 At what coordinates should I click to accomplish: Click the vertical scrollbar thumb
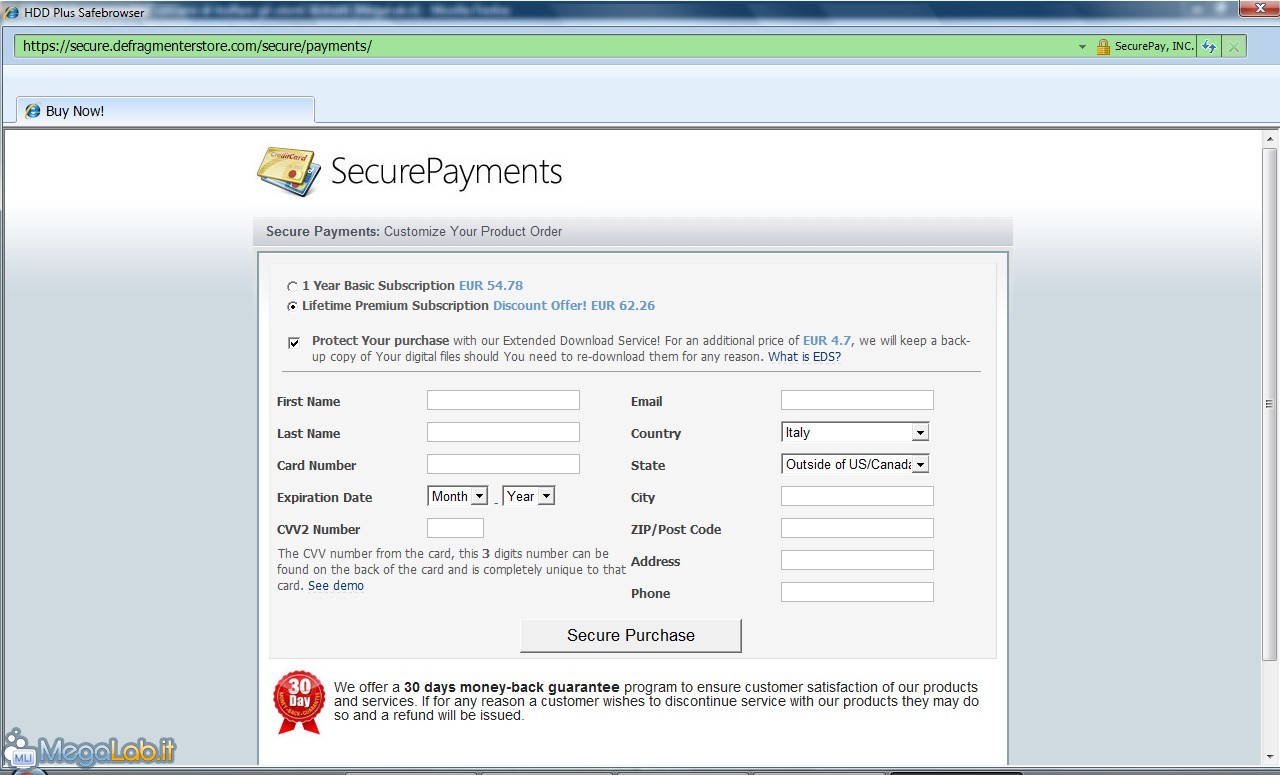tap(1269, 404)
